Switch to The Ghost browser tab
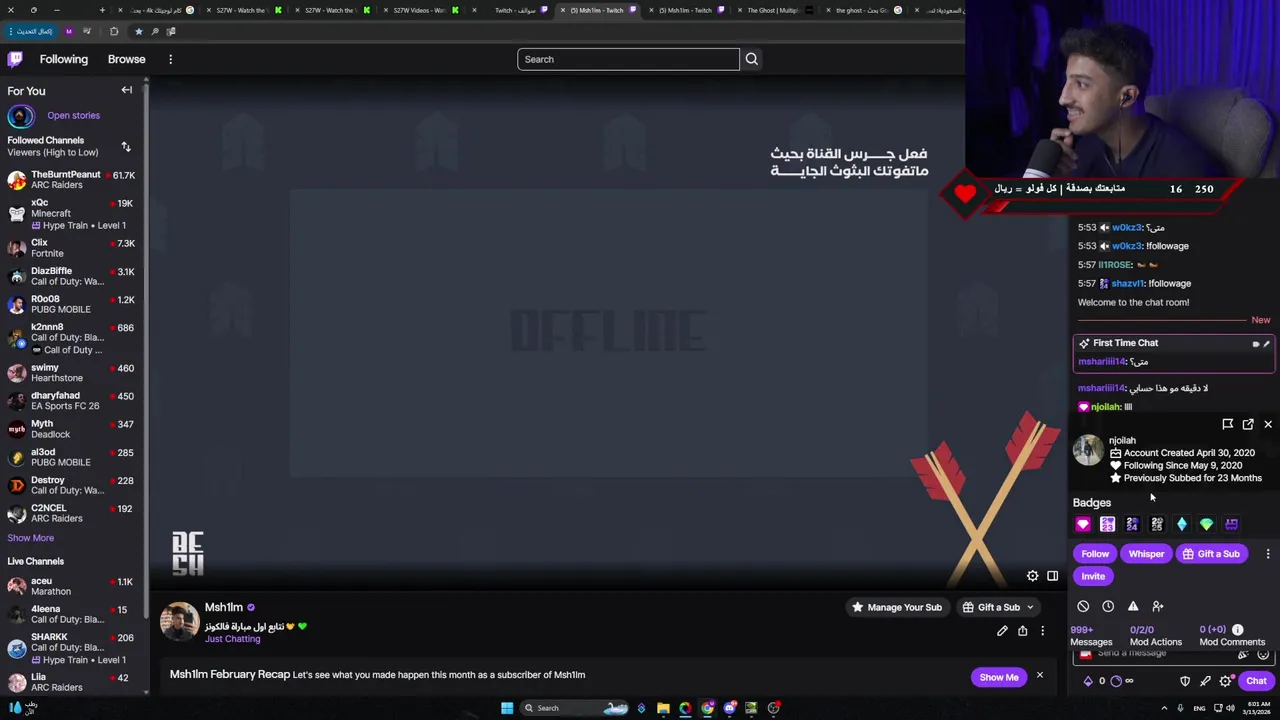1280x720 pixels. pyautogui.click(x=773, y=10)
